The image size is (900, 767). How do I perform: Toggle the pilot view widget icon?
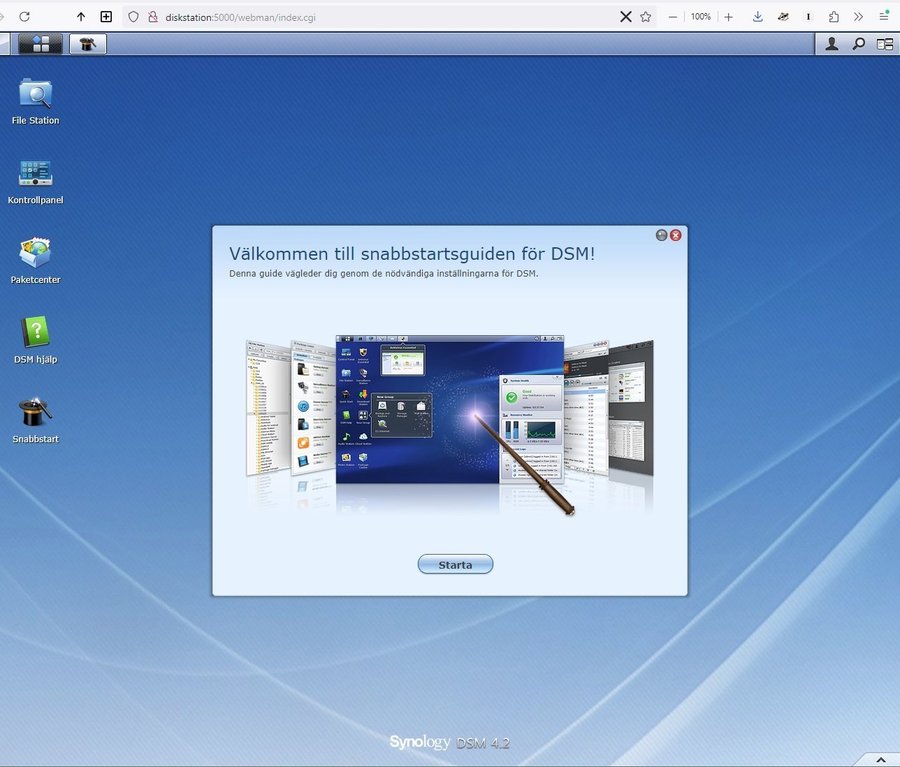(885, 44)
